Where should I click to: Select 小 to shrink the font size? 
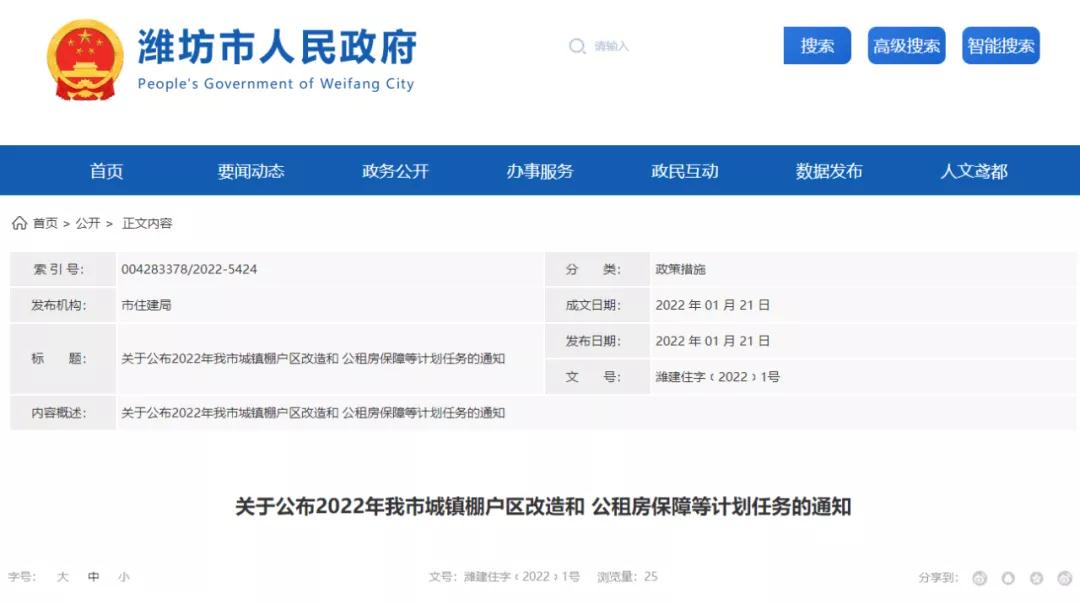click(x=123, y=577)
